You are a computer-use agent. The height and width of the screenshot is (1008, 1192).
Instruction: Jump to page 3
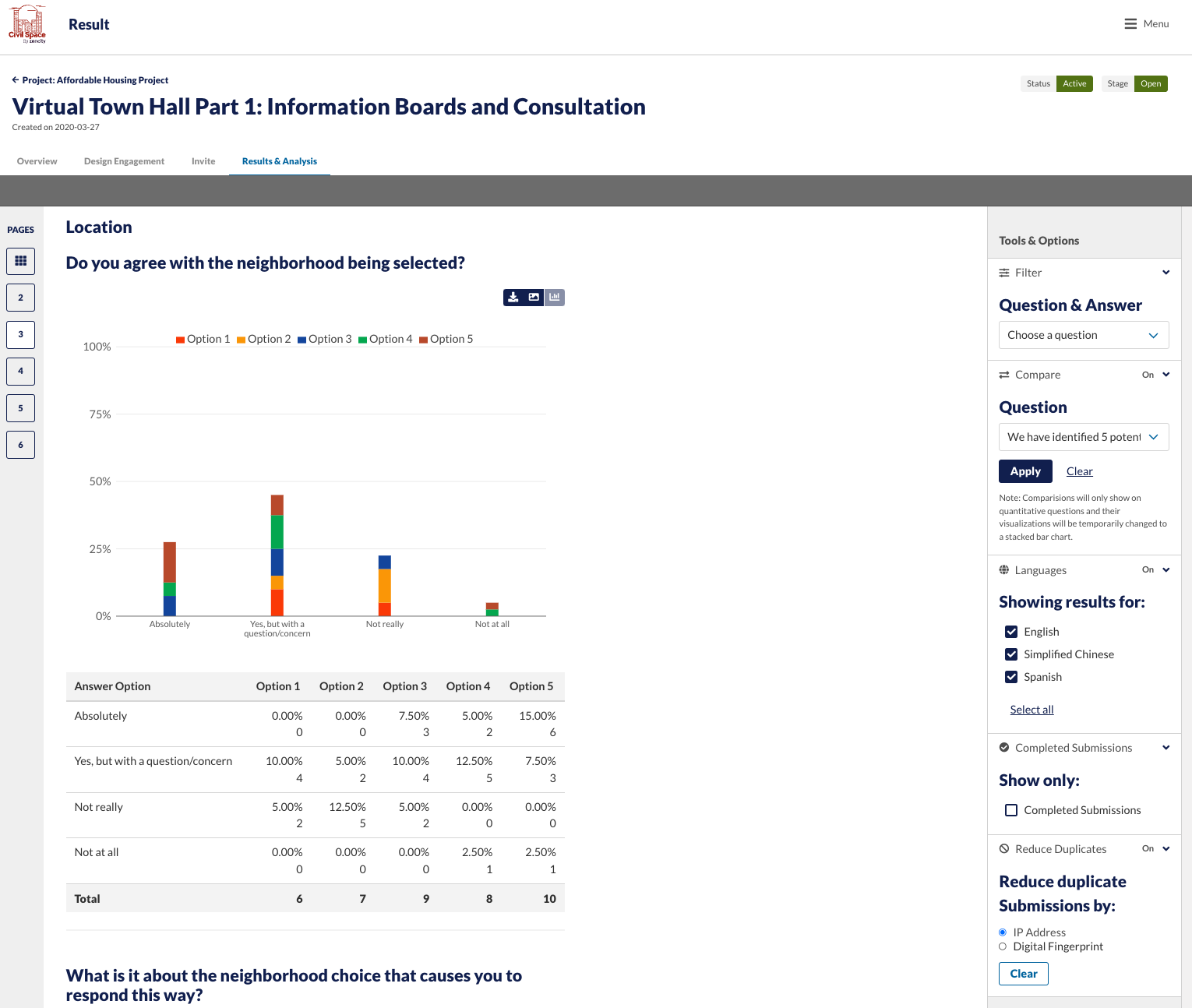coord(21,334)
